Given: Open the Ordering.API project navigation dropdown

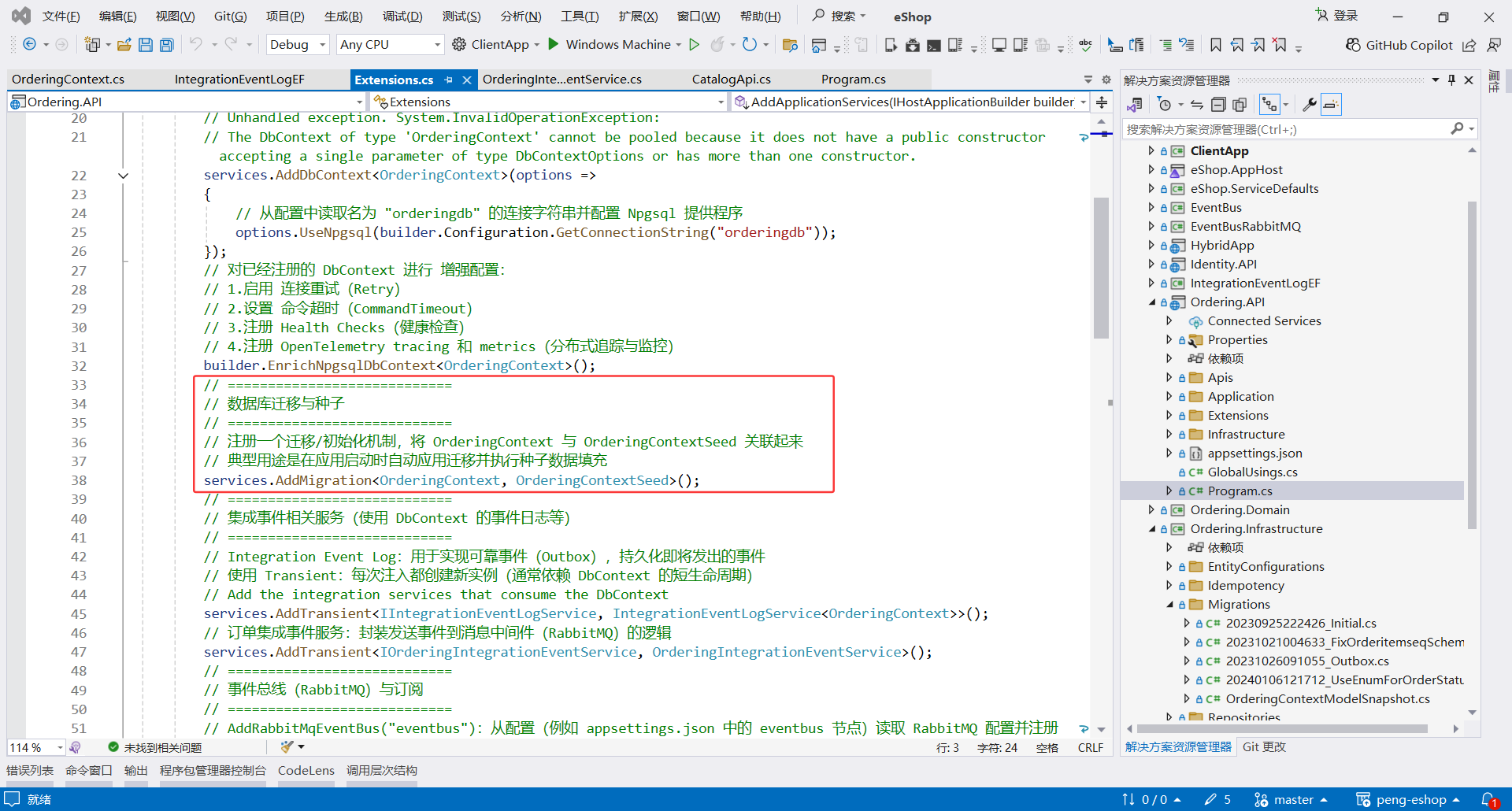Looking at the screenshot, I should point(186,102).
